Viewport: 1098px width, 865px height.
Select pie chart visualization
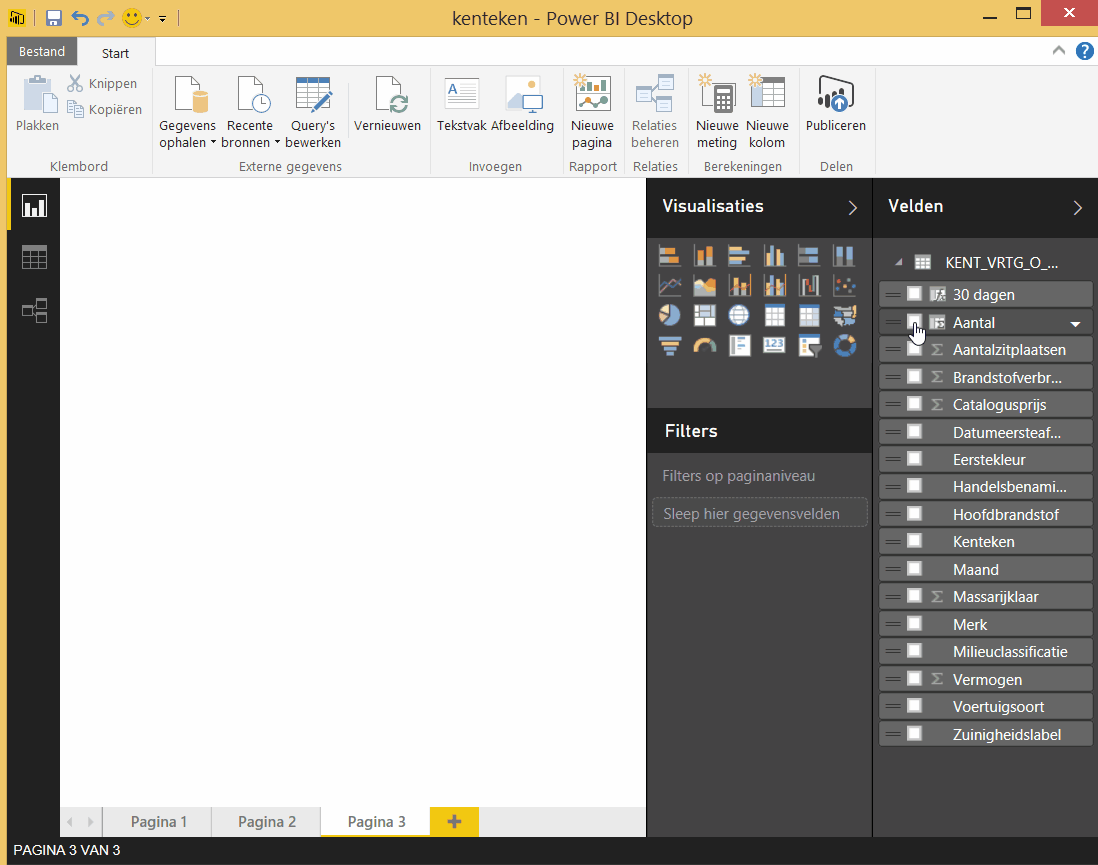(669, 315)
